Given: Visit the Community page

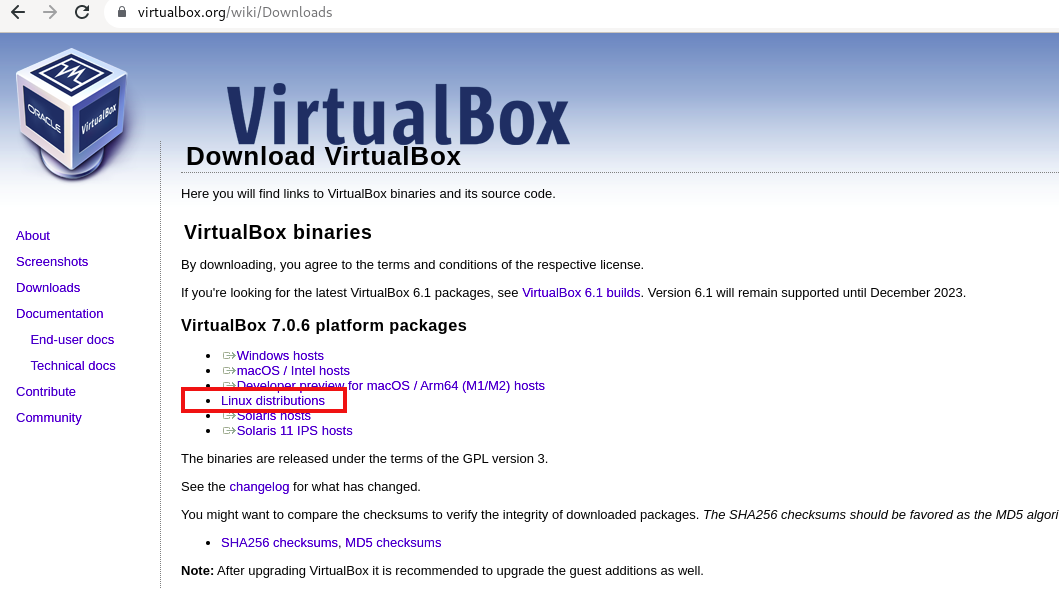Looking at the screenshot, I should click(49, 417).
